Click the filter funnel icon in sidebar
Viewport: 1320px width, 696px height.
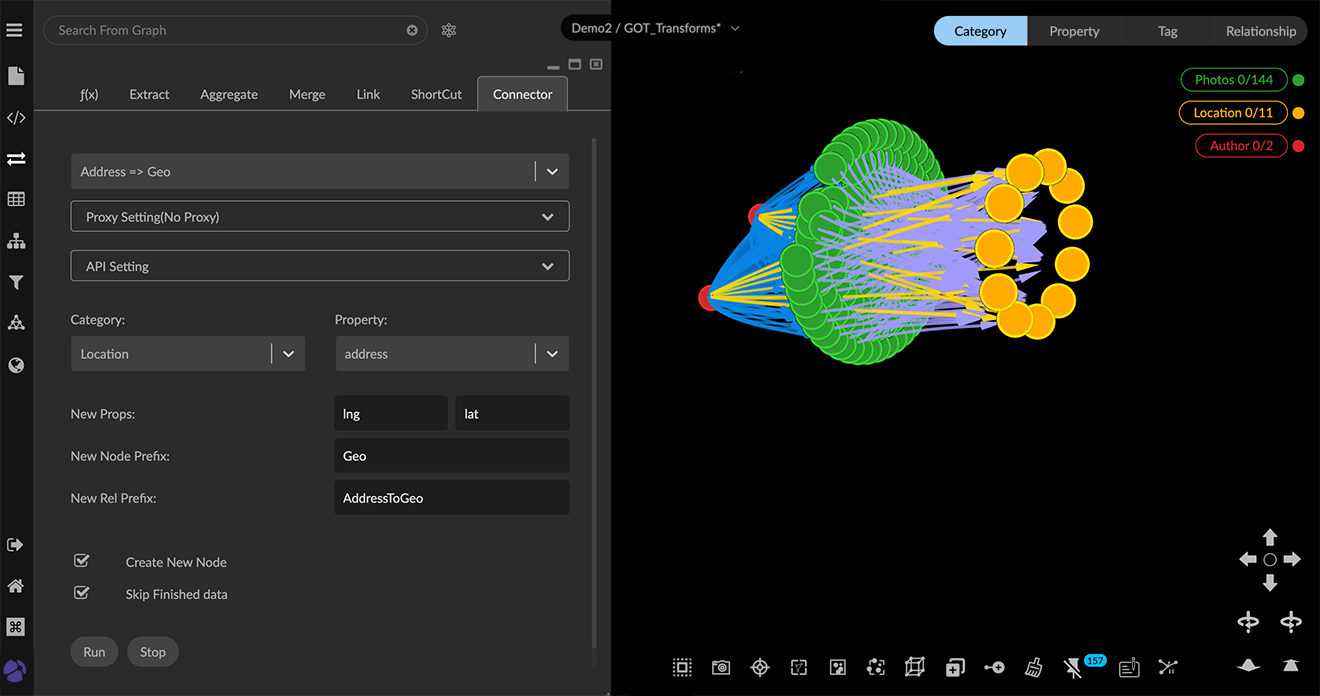pyautogui.click(x=16, y=283)
